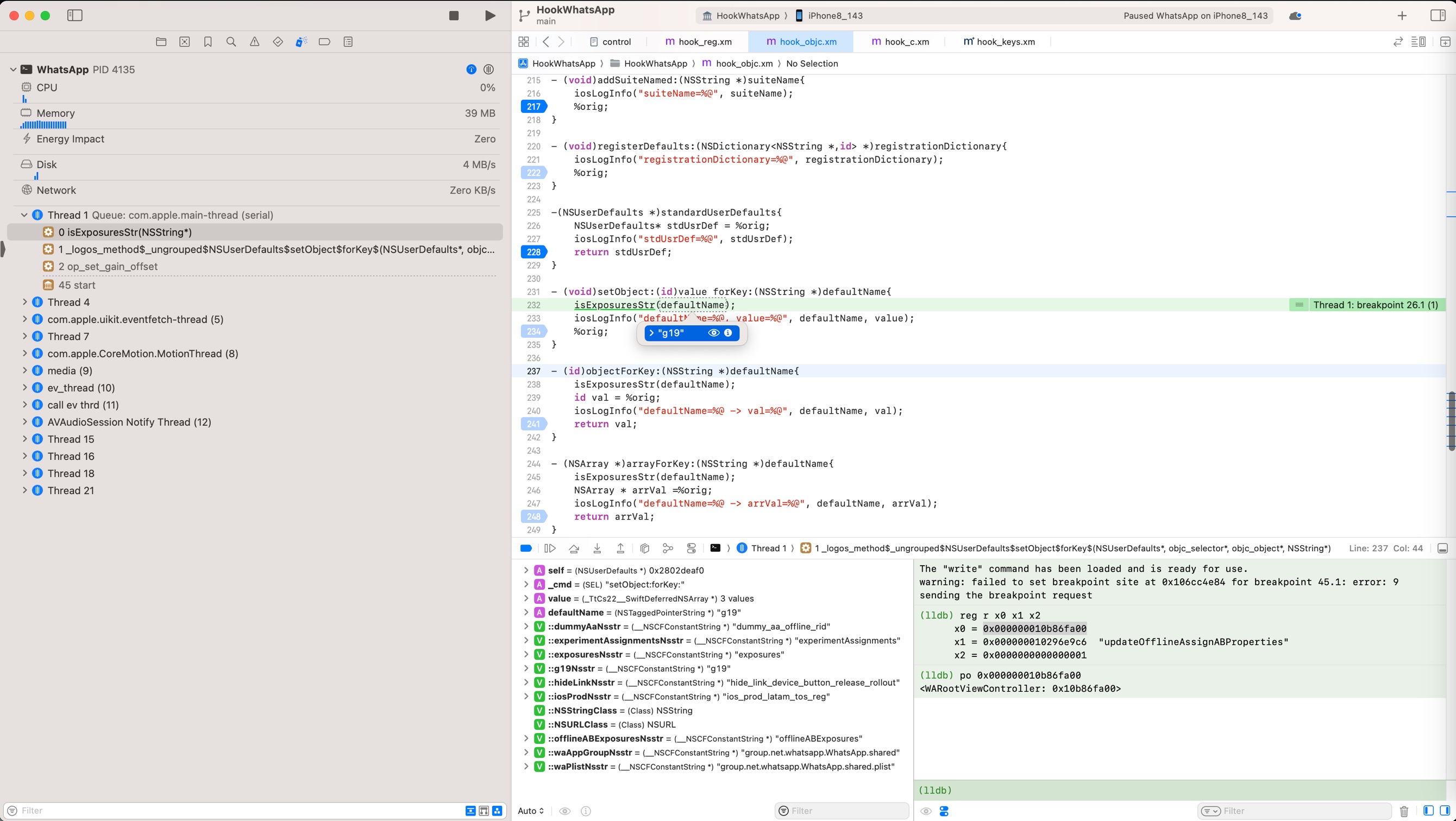1456x821 pixels.
Task: Open the Auto variables scope dropdown
Action: point(531,811)
